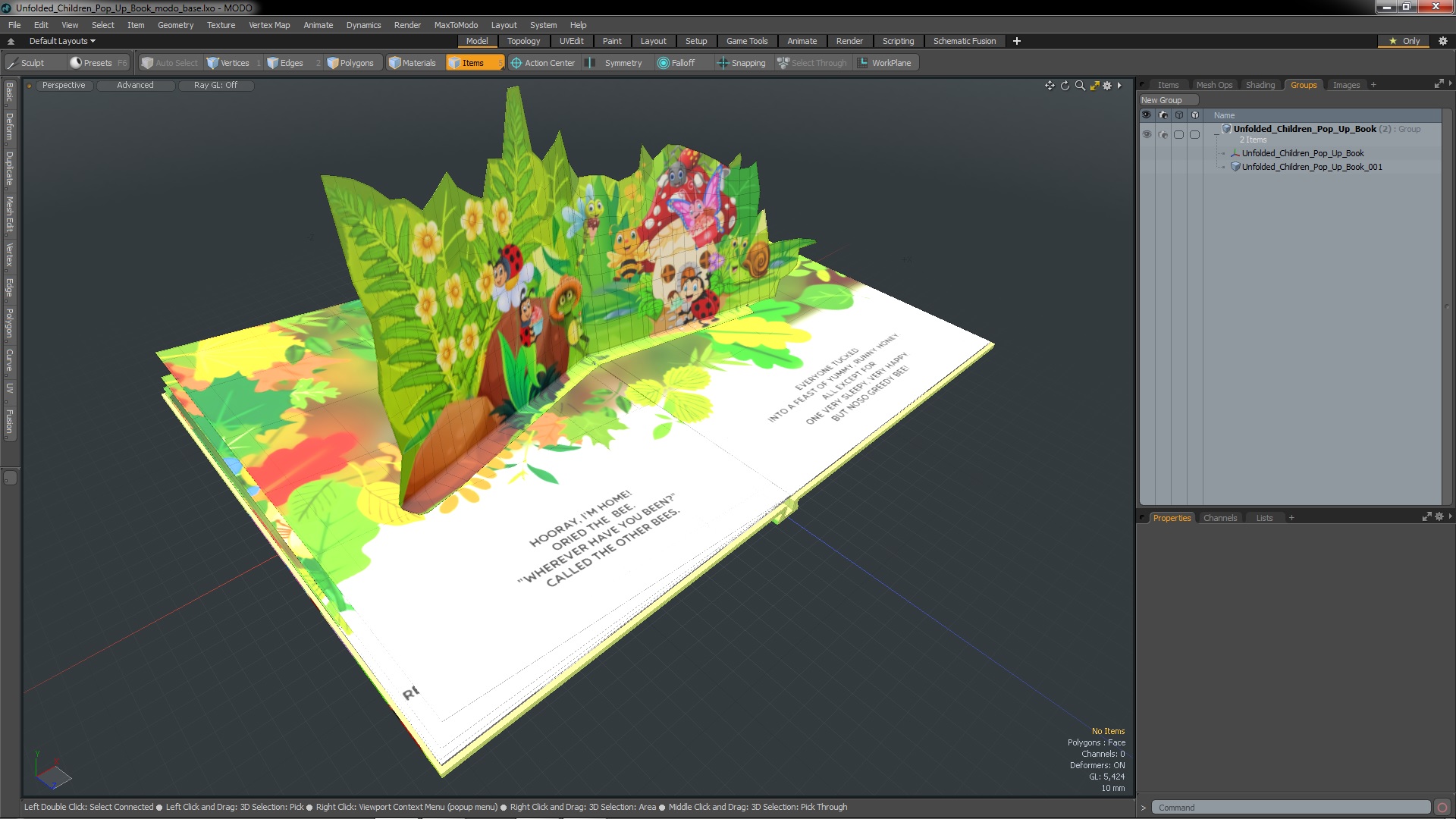Toggle first square checkbox in the group row
This screenshot has width=1456, height=819.
point(1178,134)
